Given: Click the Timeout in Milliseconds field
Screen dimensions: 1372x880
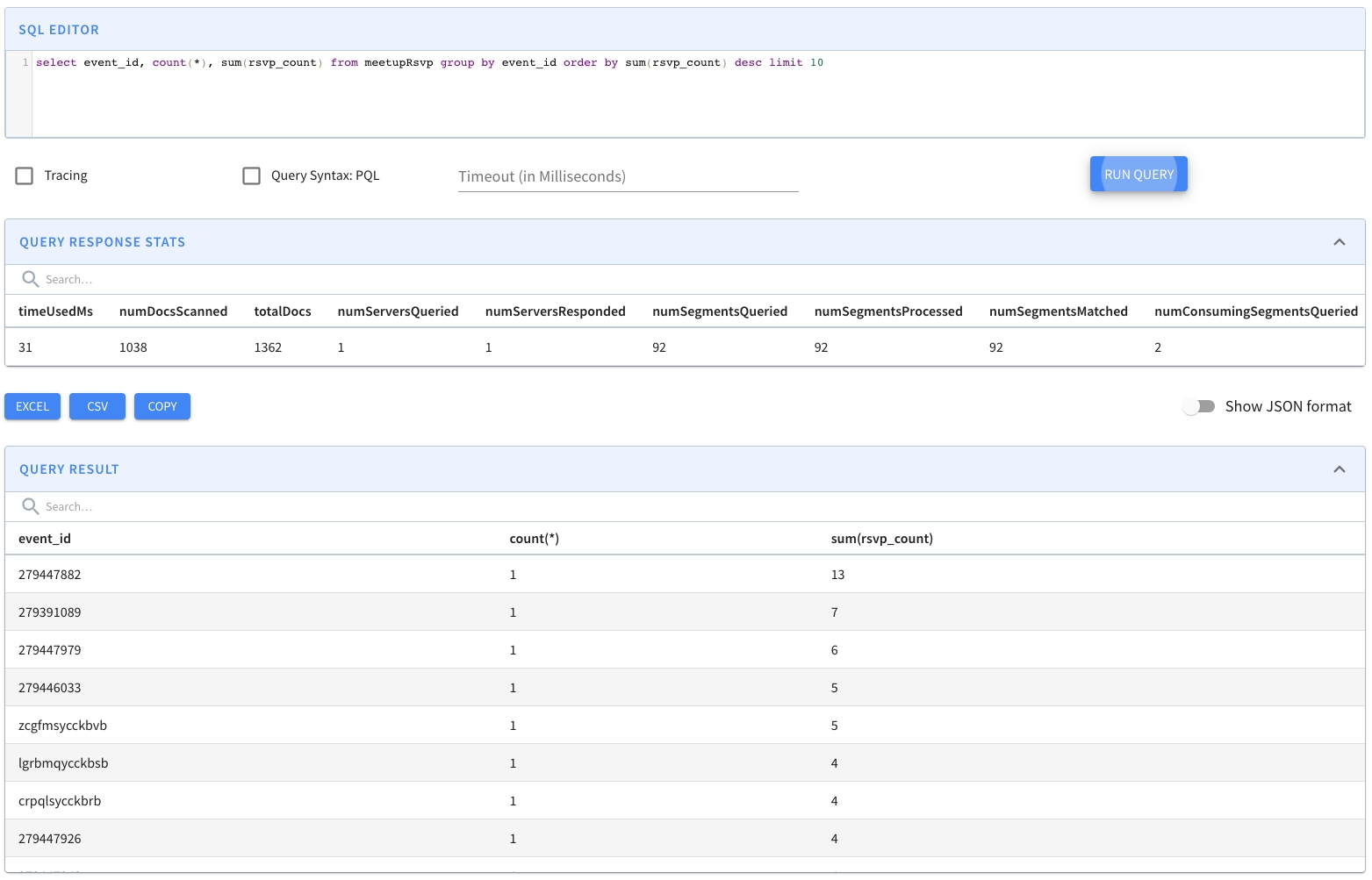Looking at the screenshot, I should [x=628, y=176].
